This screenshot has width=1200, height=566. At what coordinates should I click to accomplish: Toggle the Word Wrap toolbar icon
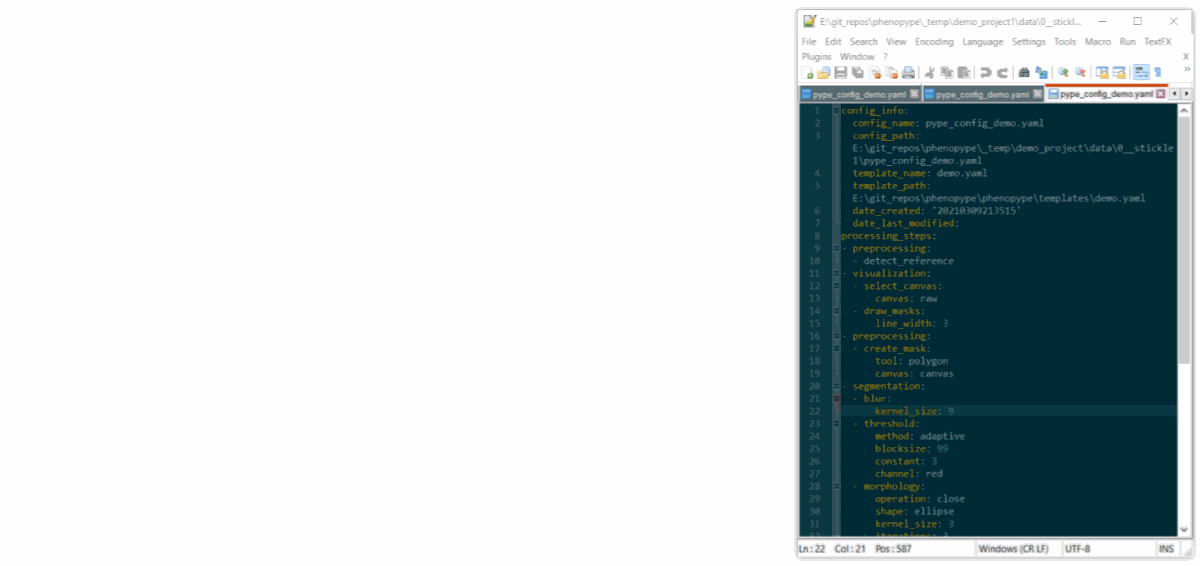1141,73
